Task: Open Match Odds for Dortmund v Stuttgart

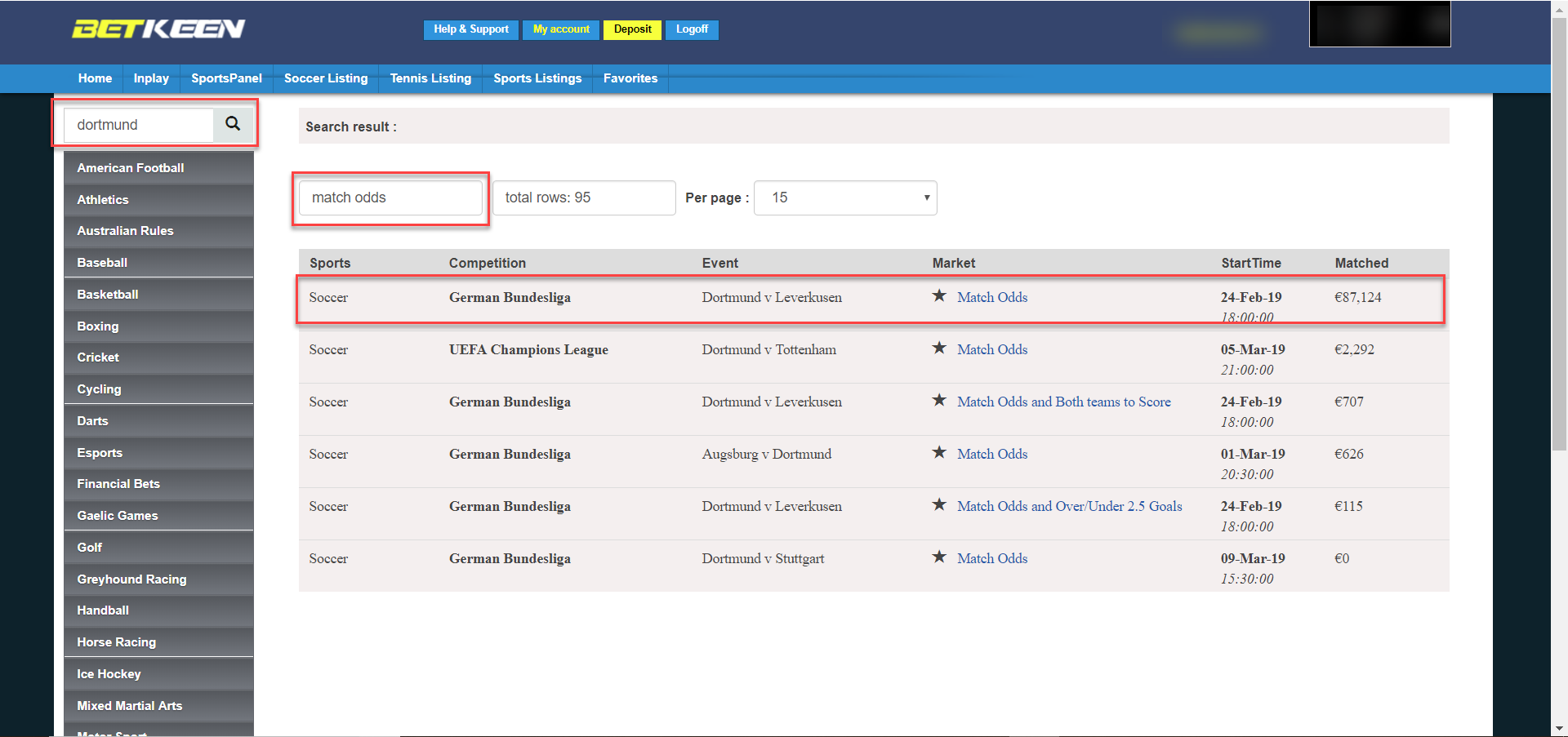Action: pyautogui.click(x=992, y=558)
